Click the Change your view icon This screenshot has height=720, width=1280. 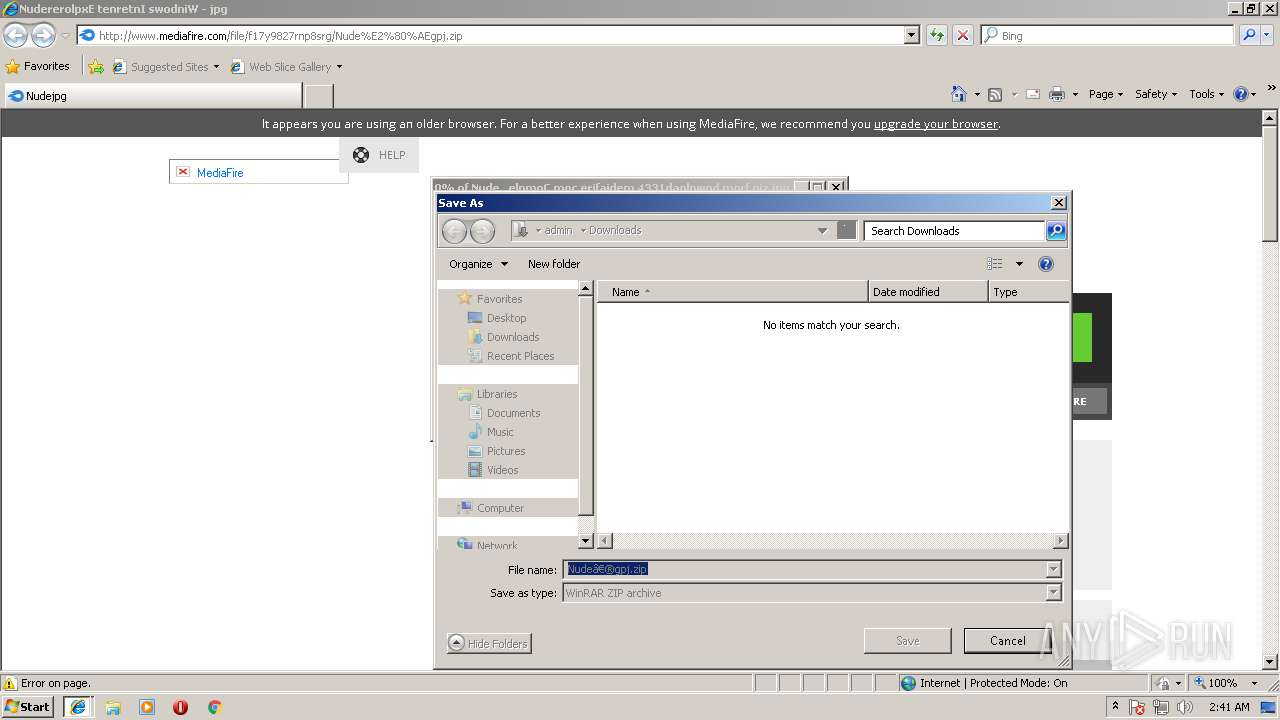pos(995,264)
